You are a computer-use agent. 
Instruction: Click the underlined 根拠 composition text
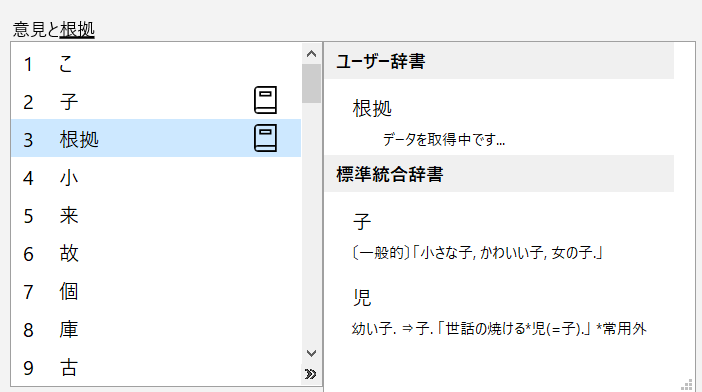pyautogui.click(x=77, y=30)
